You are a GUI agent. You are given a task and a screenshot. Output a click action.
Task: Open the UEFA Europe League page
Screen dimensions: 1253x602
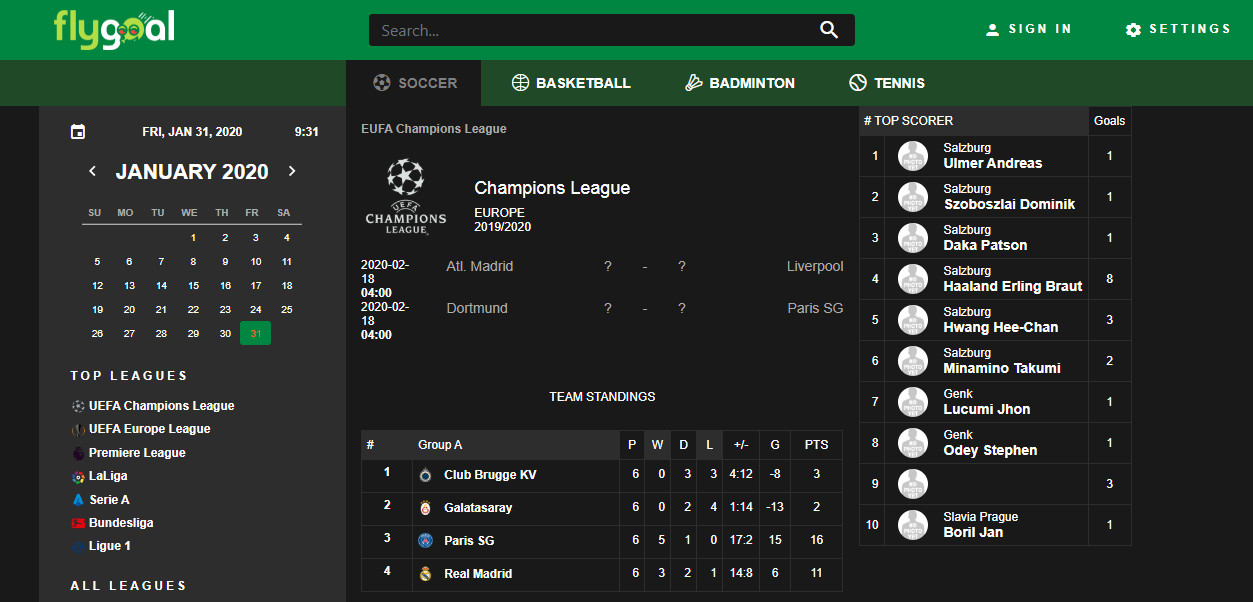tap(146, 429)
